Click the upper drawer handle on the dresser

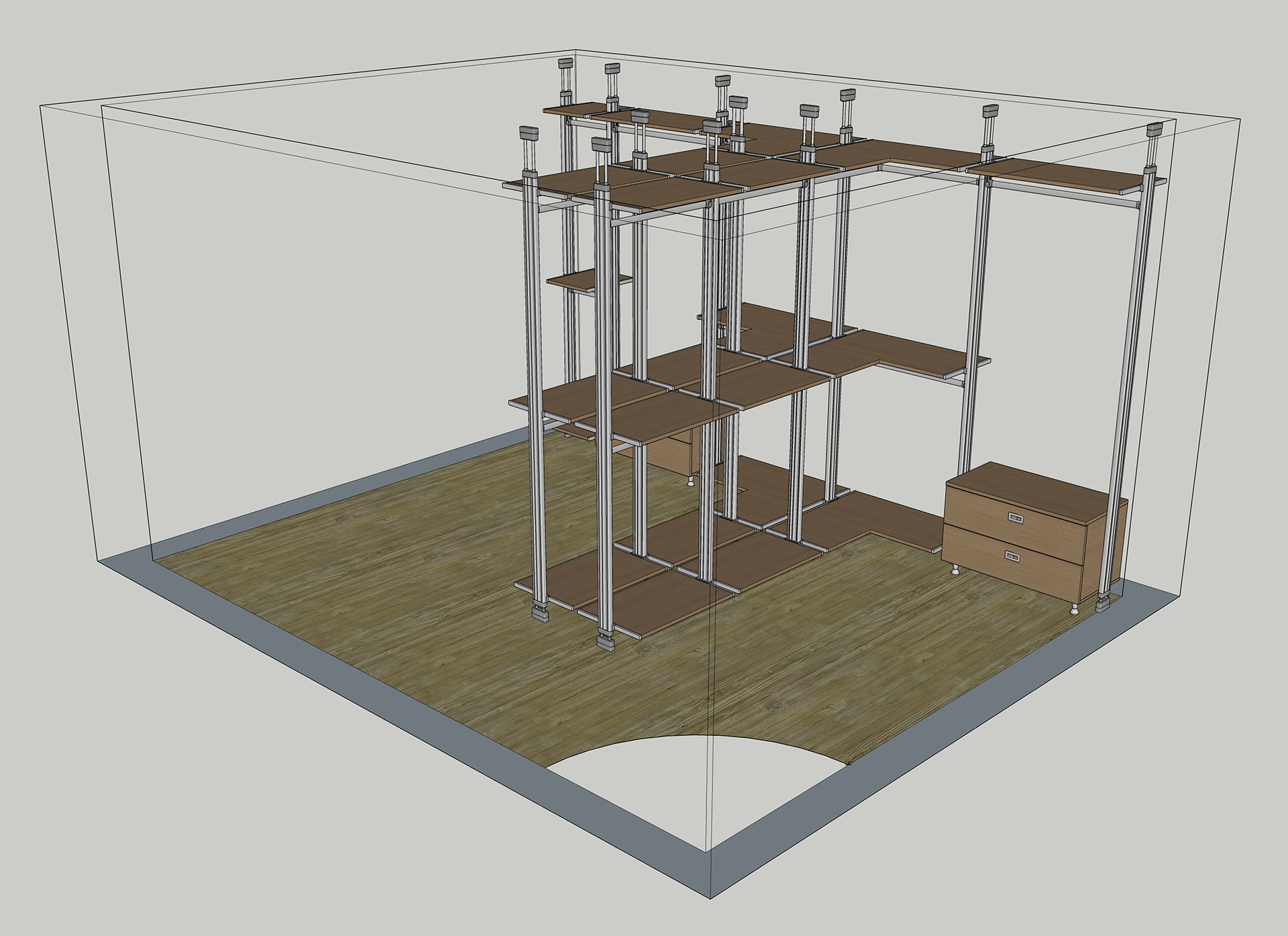[x=1017, y=517]
